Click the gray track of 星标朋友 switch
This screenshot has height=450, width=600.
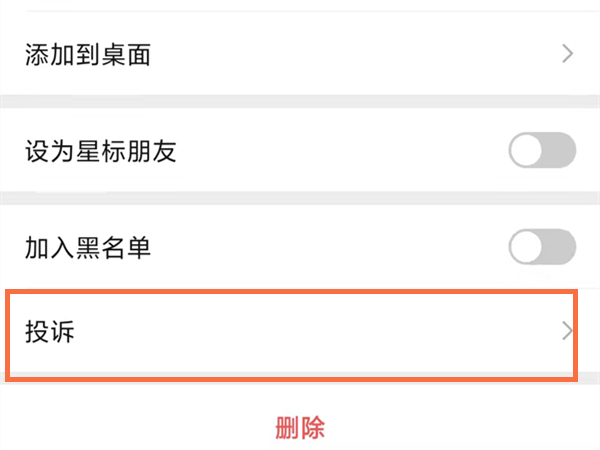pos(561,152)
